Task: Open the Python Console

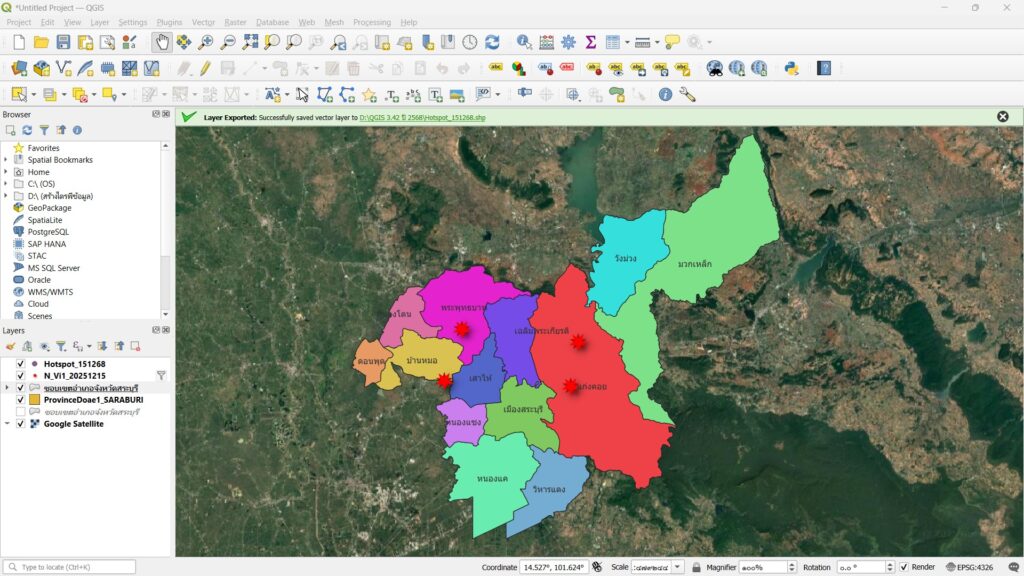Action: (x=791, y=68)
